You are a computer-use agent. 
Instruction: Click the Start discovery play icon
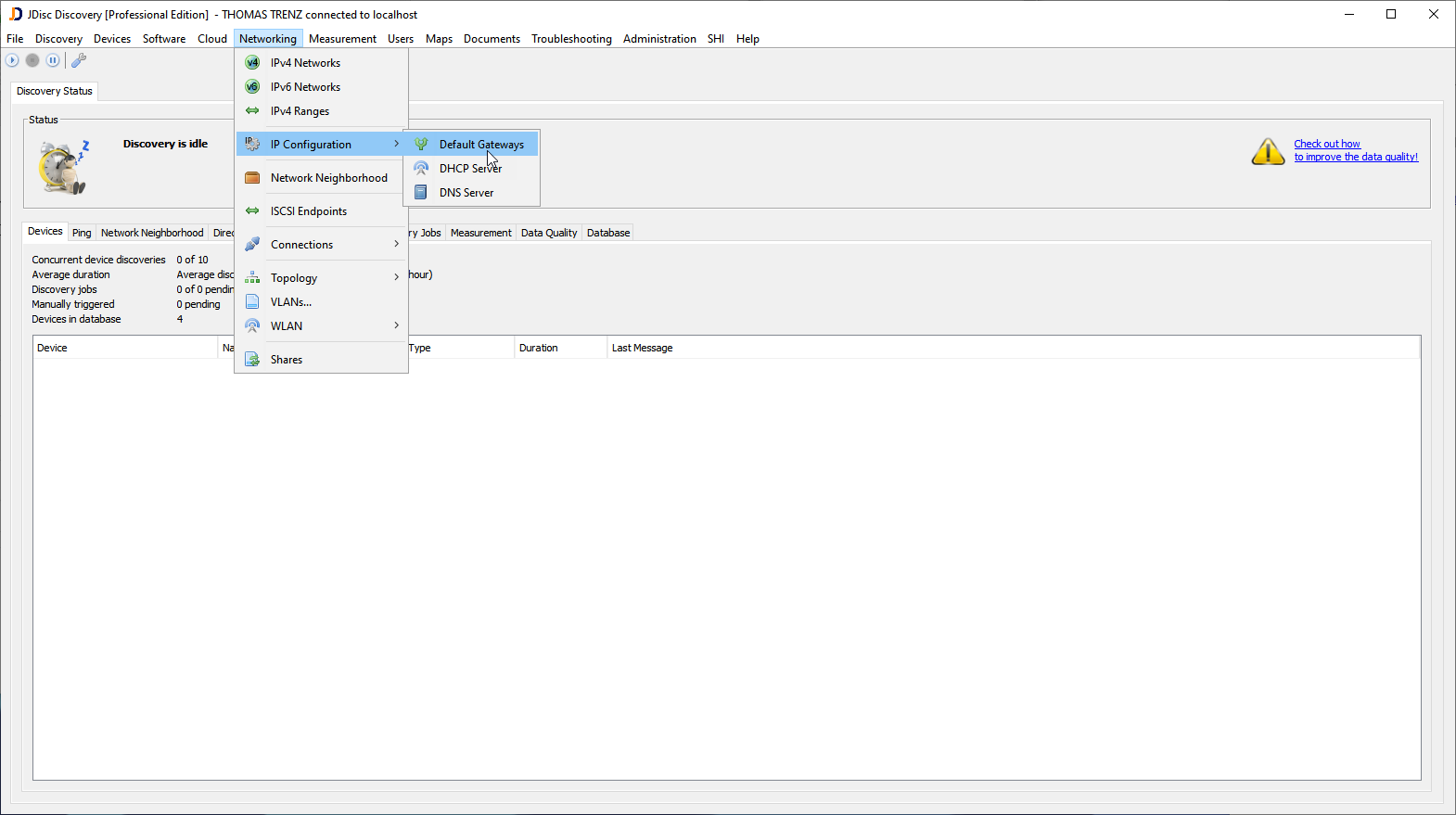(x=12, y=60)
